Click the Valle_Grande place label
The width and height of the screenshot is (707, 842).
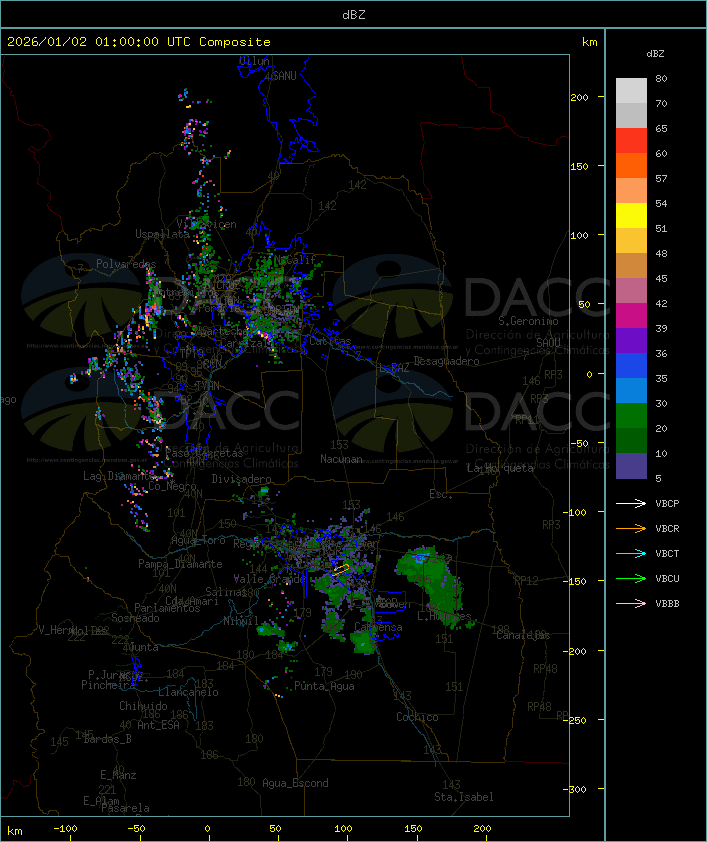269,579
